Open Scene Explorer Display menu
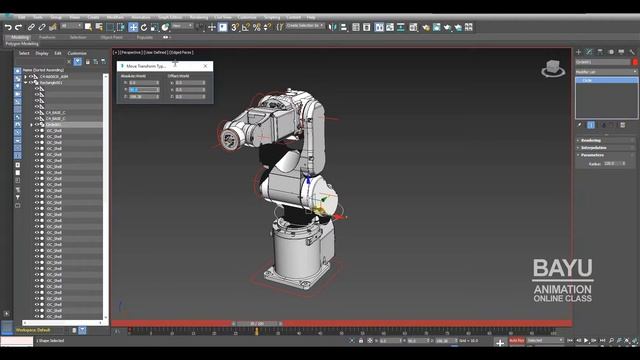This screenshot has height=360, width=640. tap(42, 53)
